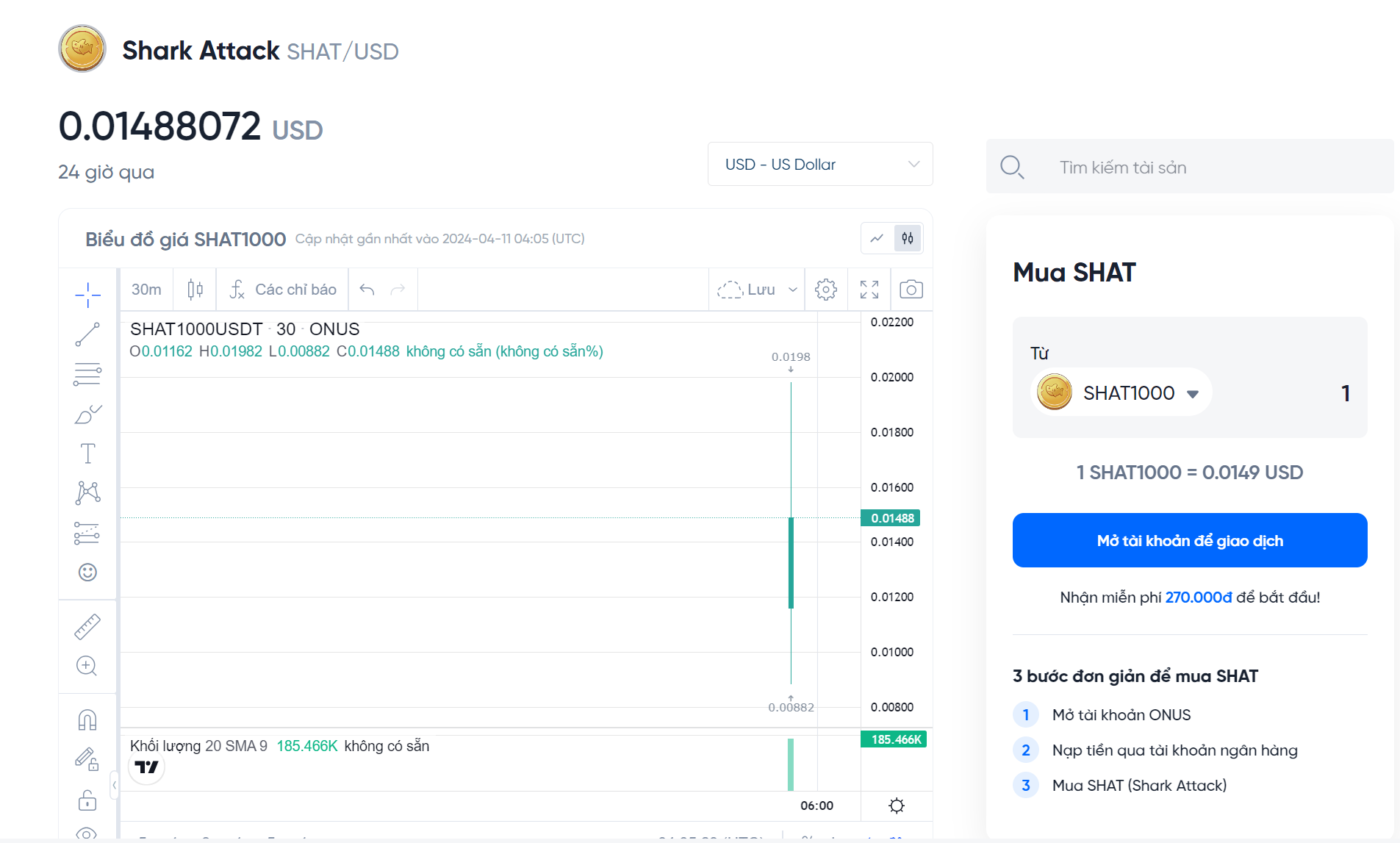Click step Nạp tiền qua tài khoản ngân hàng
This screenshot has width=1400, height=843.
(x=1175, y=750)
